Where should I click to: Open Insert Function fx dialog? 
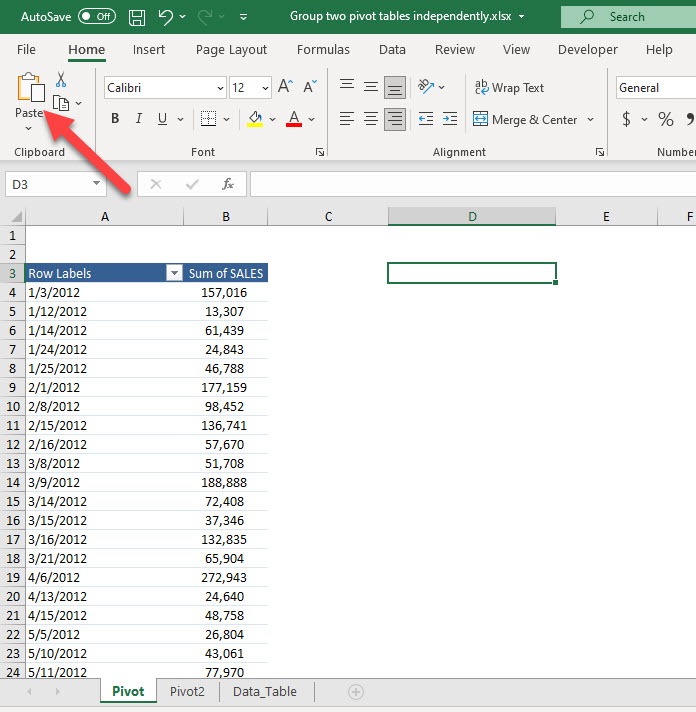227,184
